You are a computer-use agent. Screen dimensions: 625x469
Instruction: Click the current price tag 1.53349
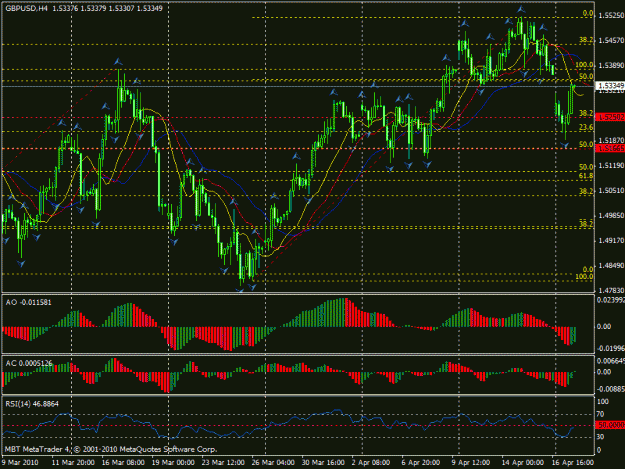pyautogui.click(x=610, y=86)
